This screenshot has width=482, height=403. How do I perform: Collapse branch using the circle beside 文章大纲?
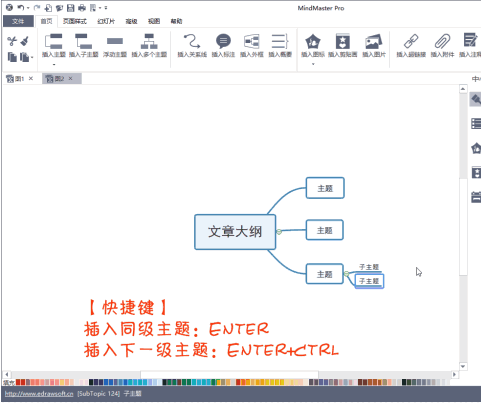(x=279, y=232)
